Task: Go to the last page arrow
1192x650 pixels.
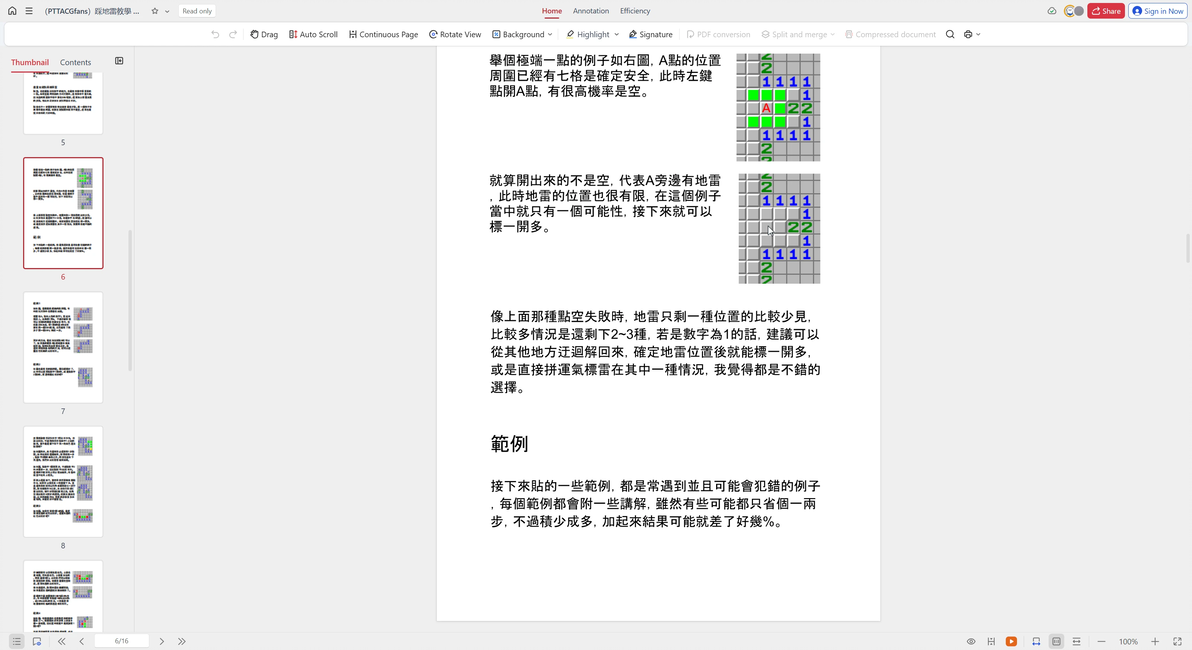Action: pyautogui.click(x=182, y=642)
